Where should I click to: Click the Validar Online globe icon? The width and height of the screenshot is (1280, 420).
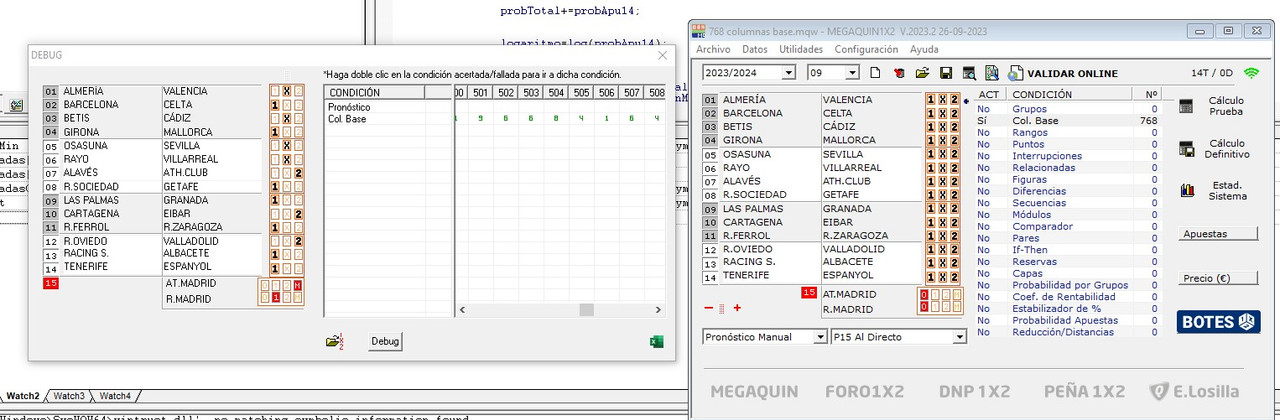pos(1015,73)
